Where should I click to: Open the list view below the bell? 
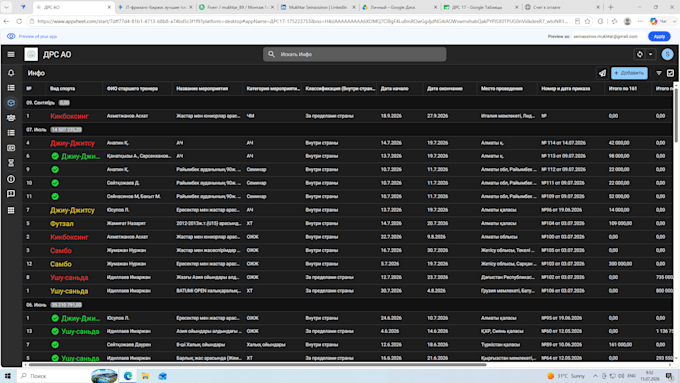pos(11,88)
